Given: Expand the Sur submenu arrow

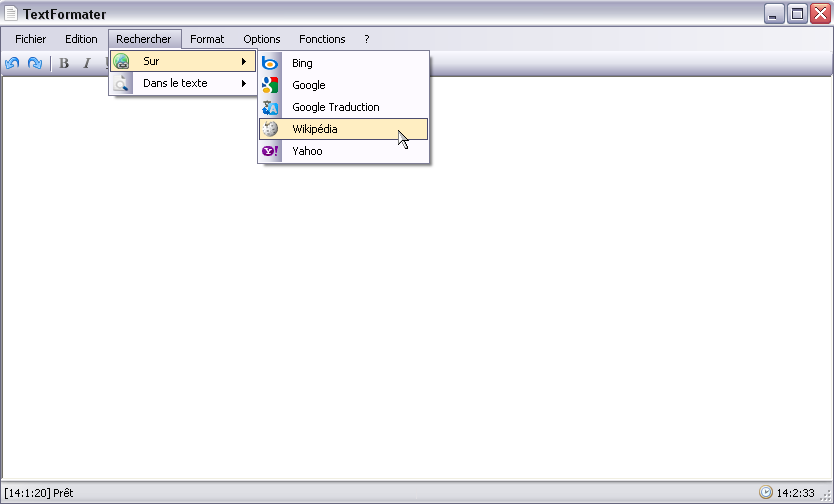Looking at the screenshot, I should coord(244,61).
